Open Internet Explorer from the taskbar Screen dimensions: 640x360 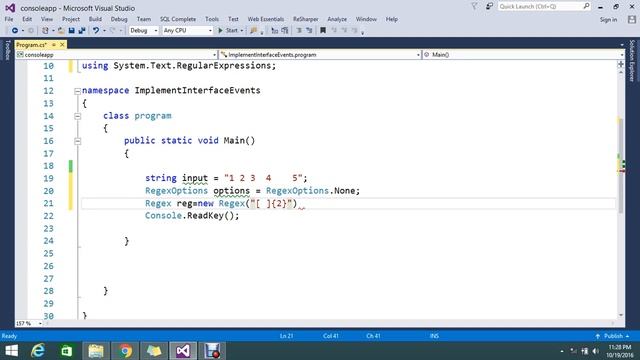coord(38,351)
